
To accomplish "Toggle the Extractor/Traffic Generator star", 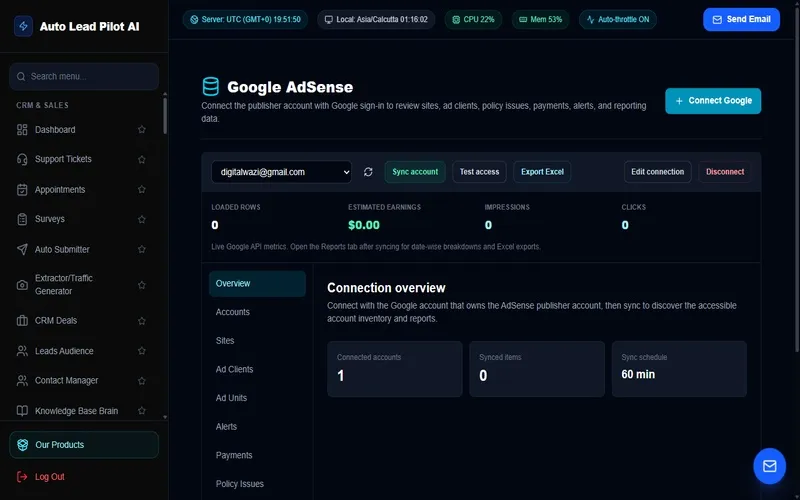I will click(142, 285).
